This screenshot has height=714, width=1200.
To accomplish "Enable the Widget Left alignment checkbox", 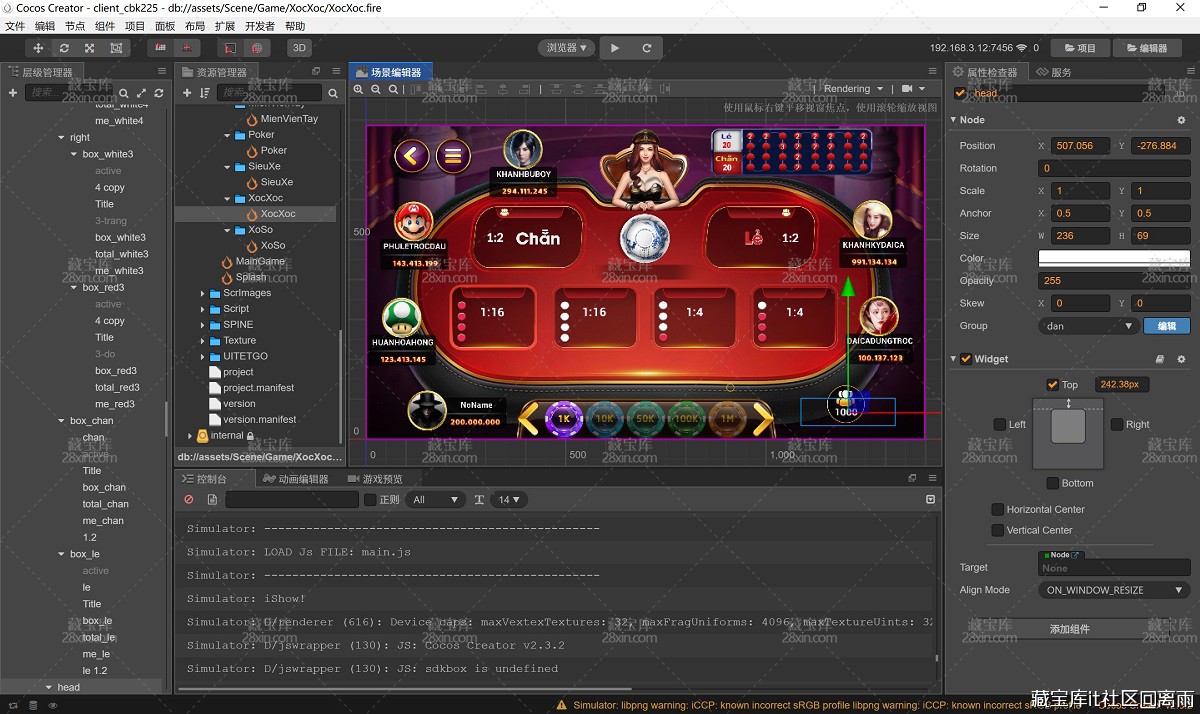I will pos(1000,424).
